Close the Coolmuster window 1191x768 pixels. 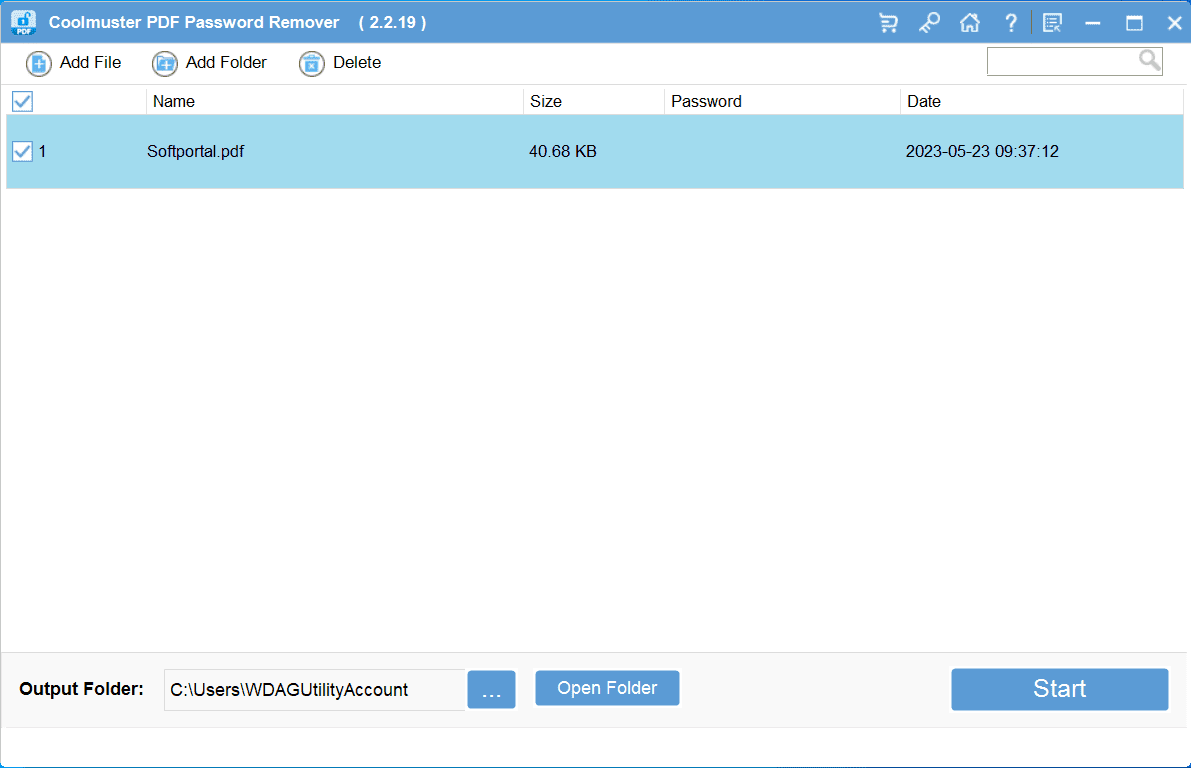1174,23
